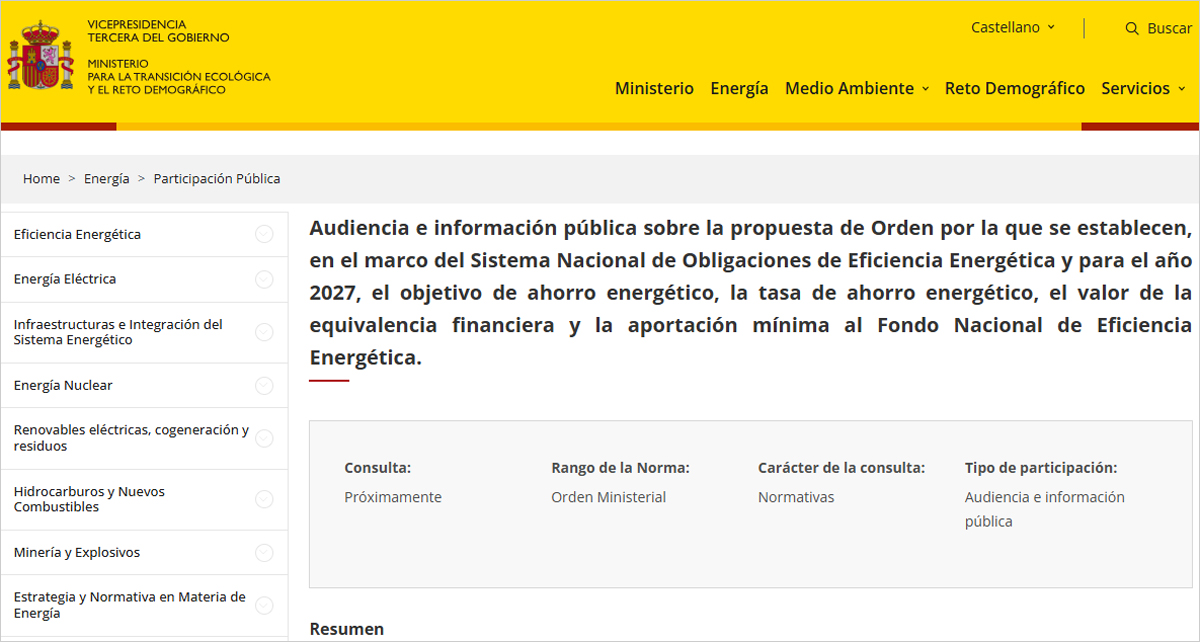Click the Tipo de participación: label
Screen dimensions: 1200x642
click(x=1041, y=467)
